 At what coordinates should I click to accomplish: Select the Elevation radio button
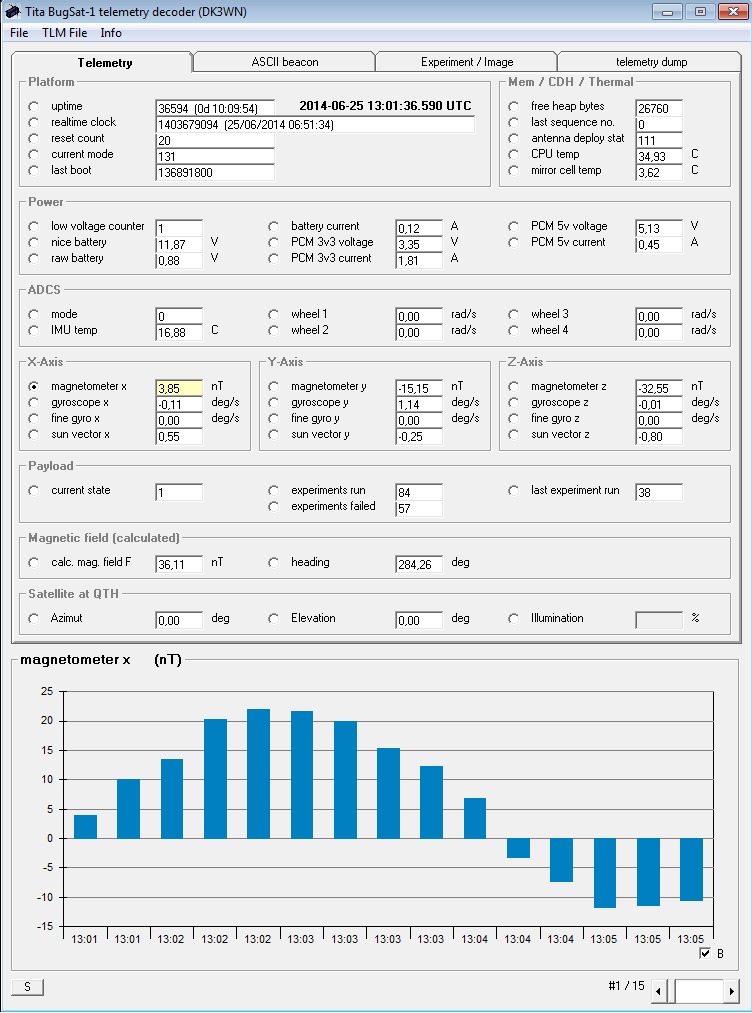click(x=274, y=619)
